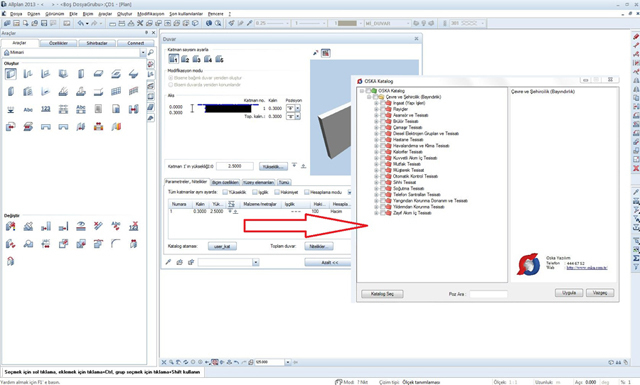
Task: Click the Uygula button in OSKA Katalog
Action: [x=569, y=293]
